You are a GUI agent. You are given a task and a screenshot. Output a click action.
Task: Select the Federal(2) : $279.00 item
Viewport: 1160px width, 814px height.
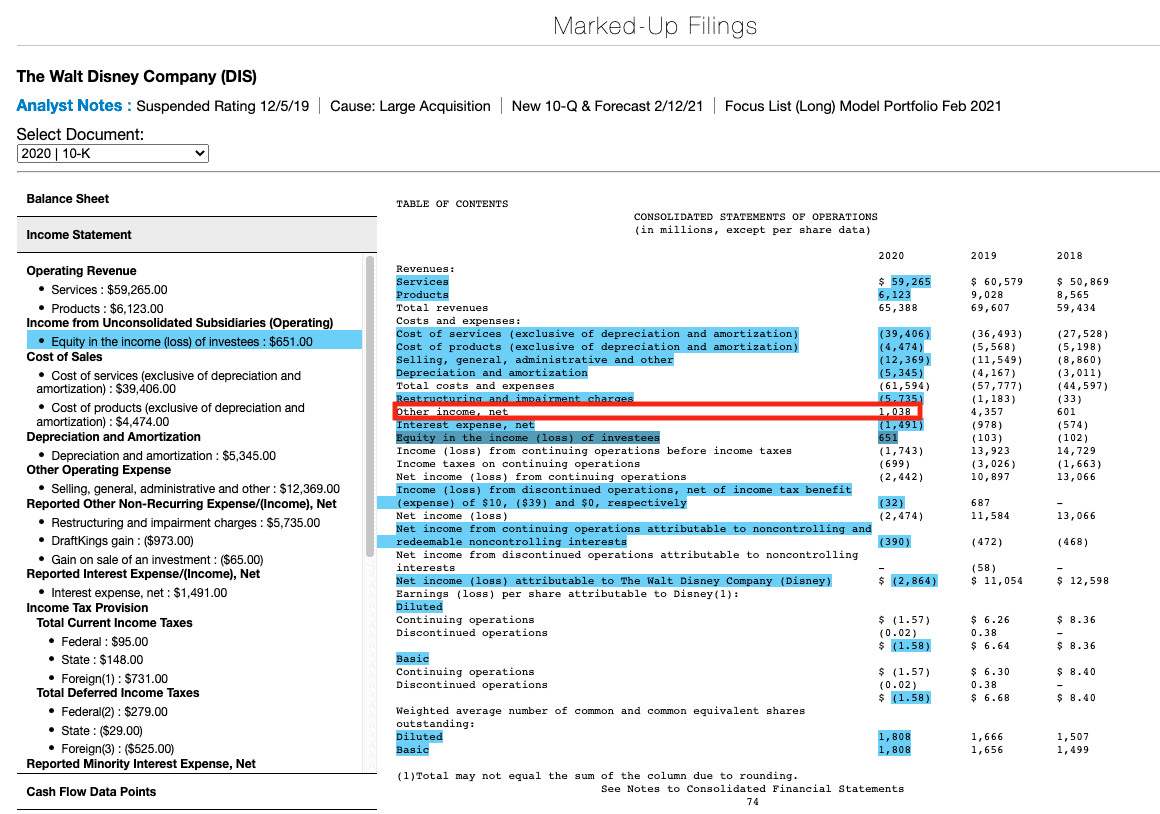(115, 712)
